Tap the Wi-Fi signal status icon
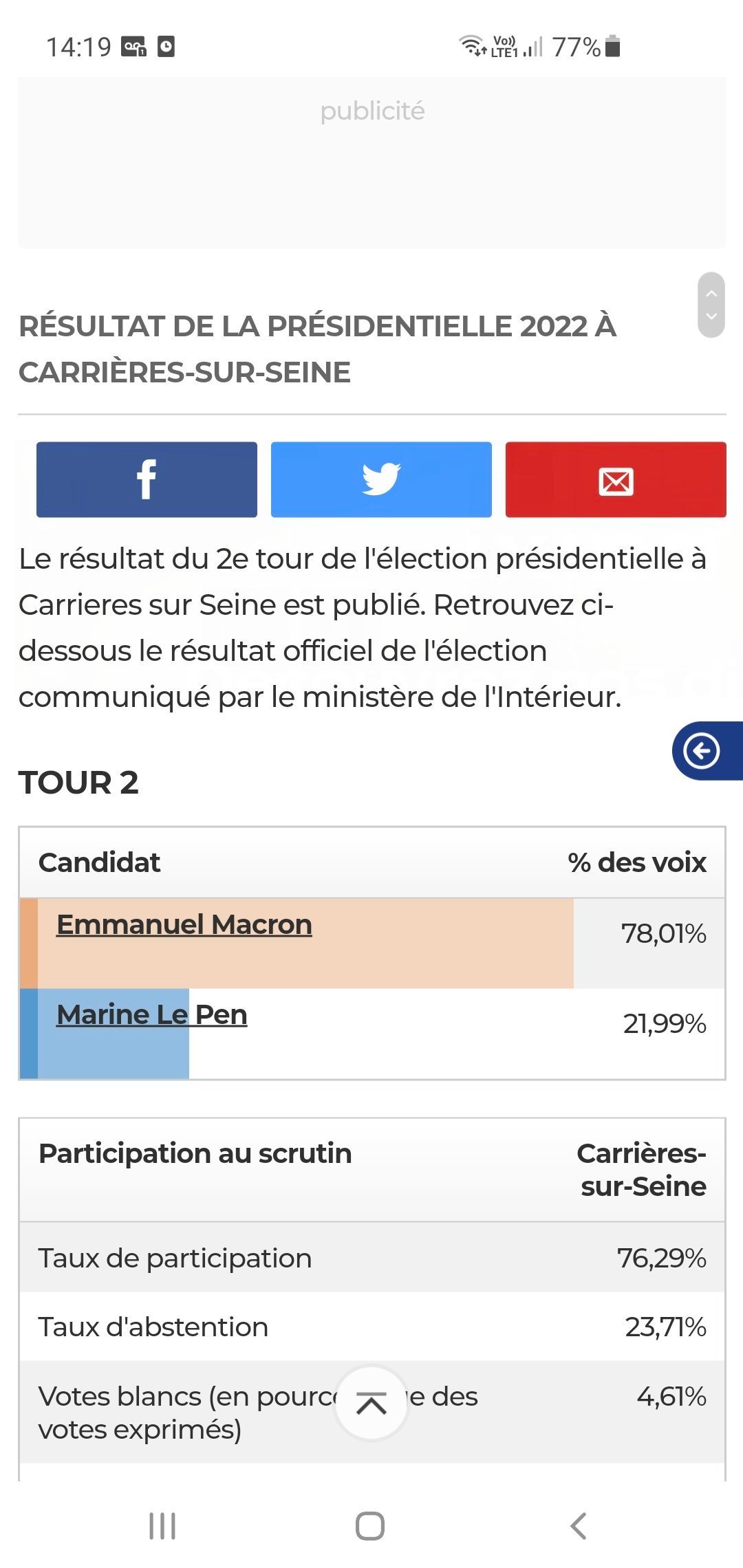Image resolution: width=743 pixels, height=1568 pixels. (473, 45)
